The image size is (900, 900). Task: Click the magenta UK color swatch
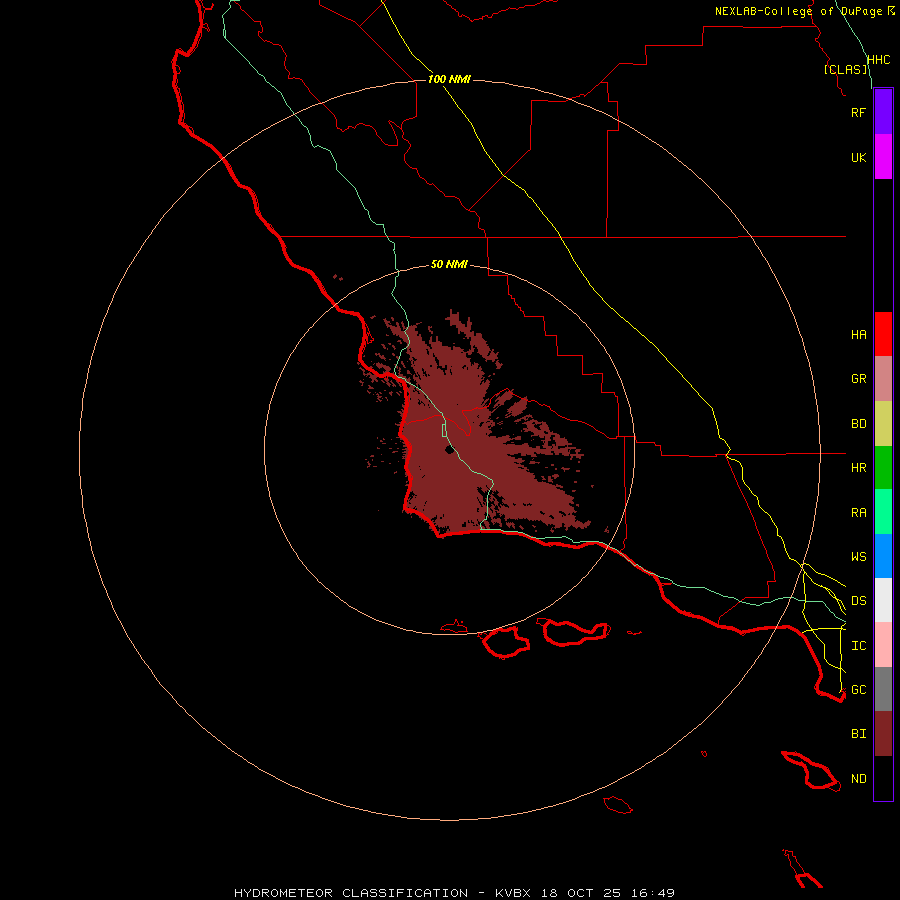[883, 157]
